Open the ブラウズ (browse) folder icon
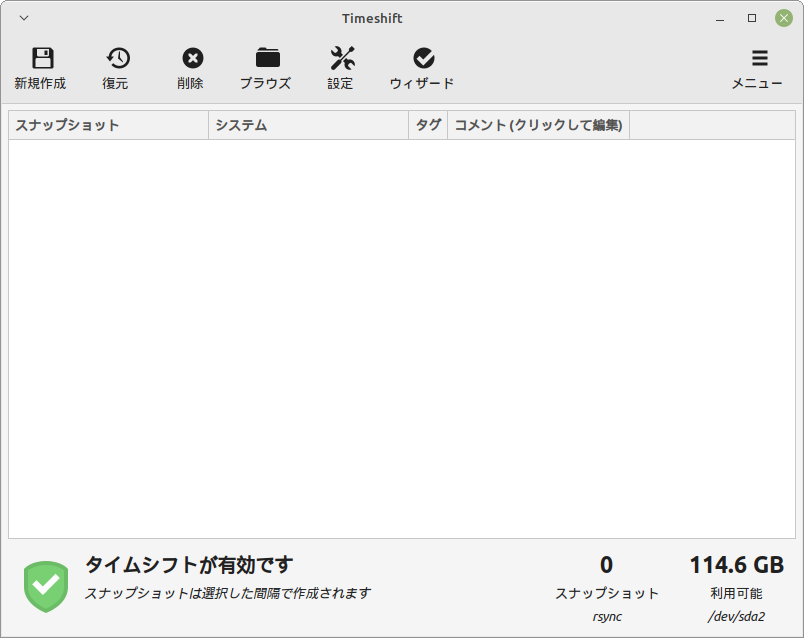The image size is (804, 638). click(268, 58)
